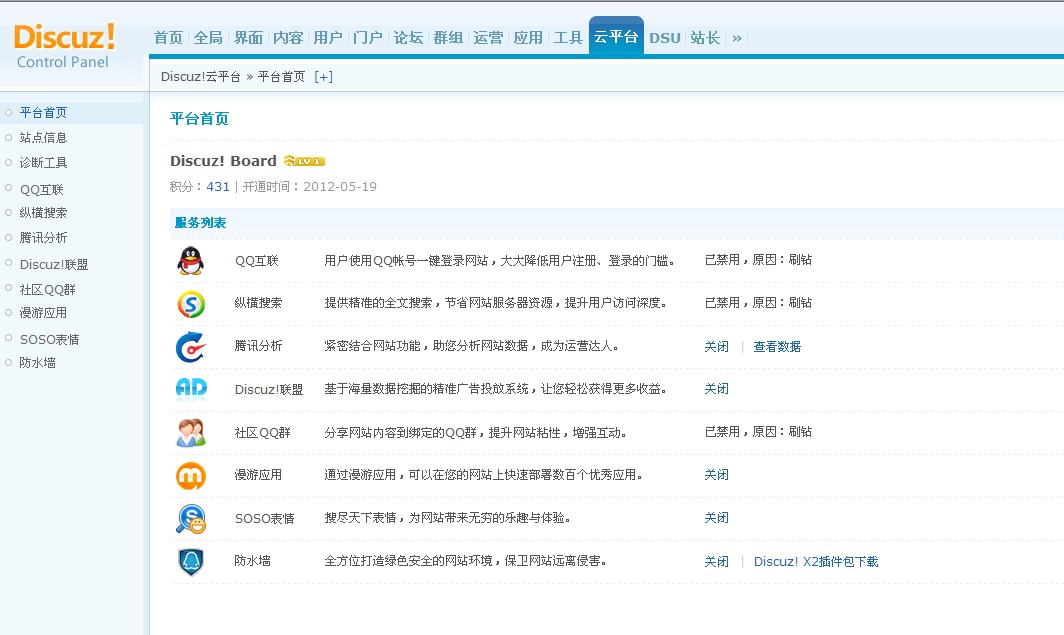Open the 群组 top menu

[449, 38]
